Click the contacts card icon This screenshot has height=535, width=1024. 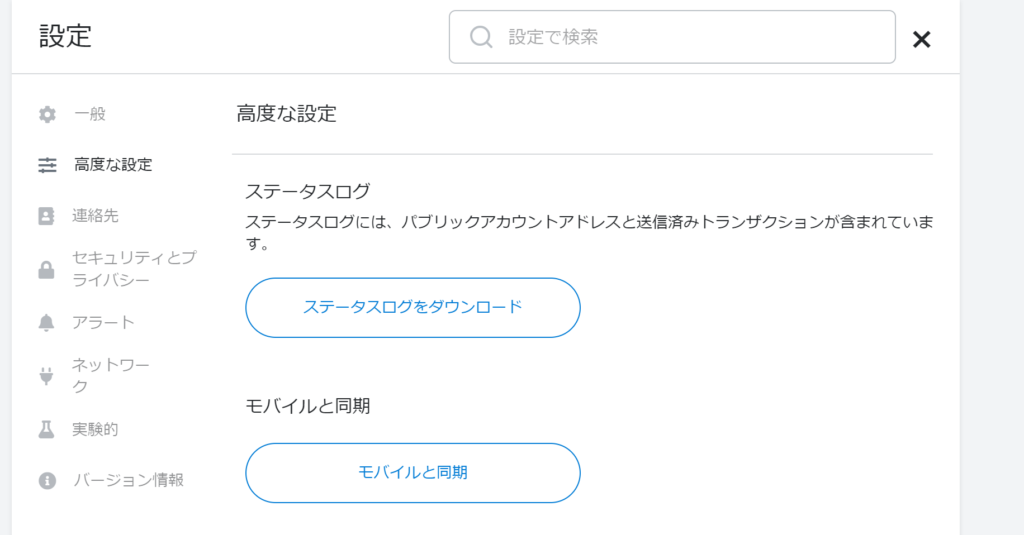pos(47,216)
